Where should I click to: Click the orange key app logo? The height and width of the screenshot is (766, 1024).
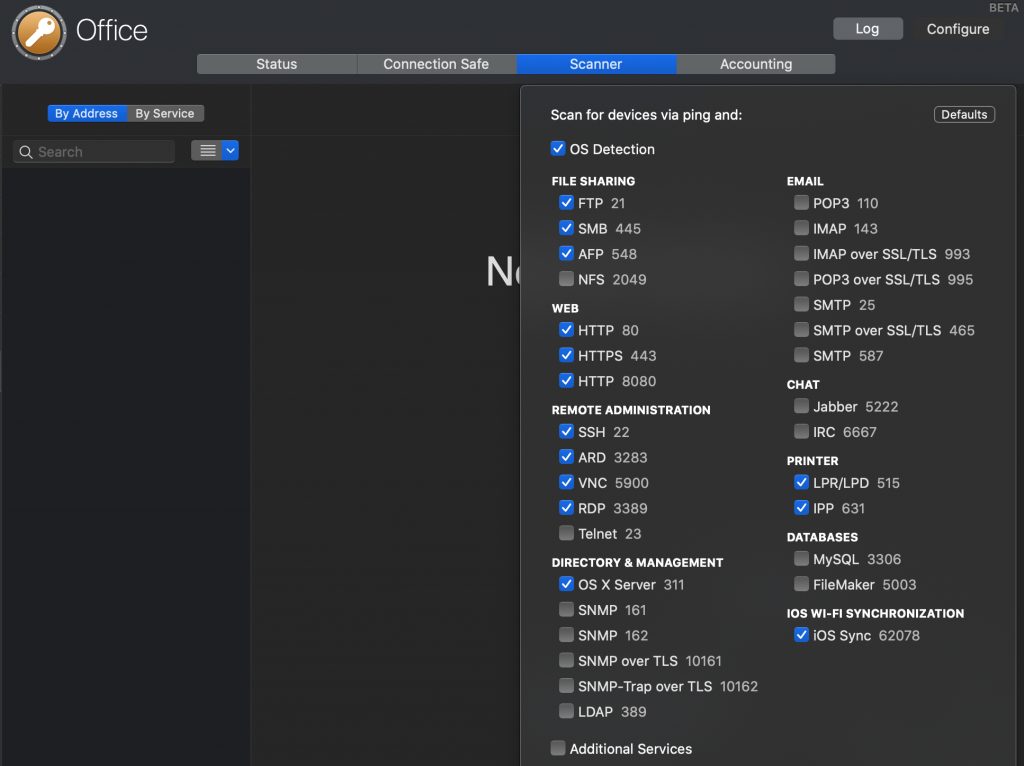pyautogui.click(x=39, y=32)
